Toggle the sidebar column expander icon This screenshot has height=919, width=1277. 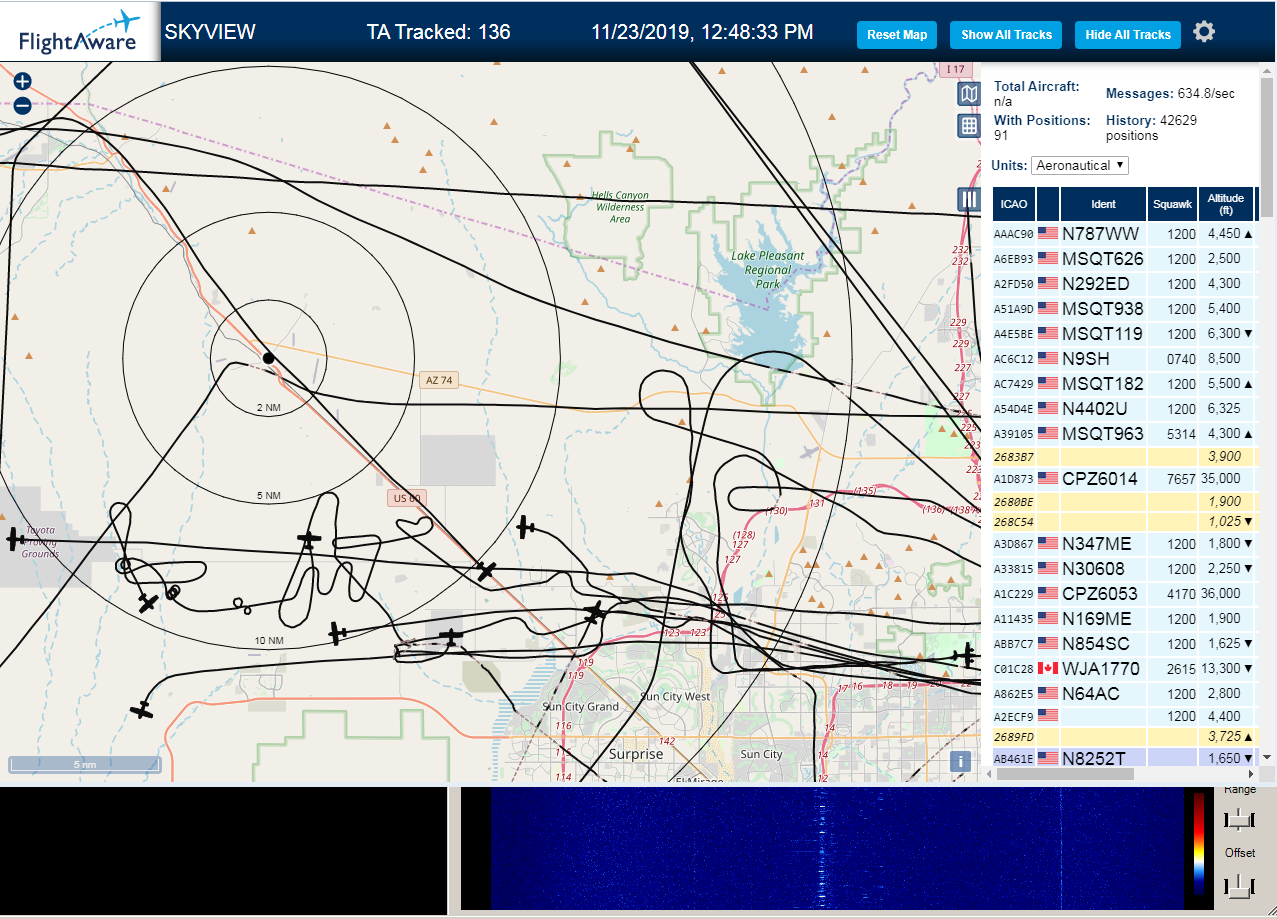click(x=969, y=198)
